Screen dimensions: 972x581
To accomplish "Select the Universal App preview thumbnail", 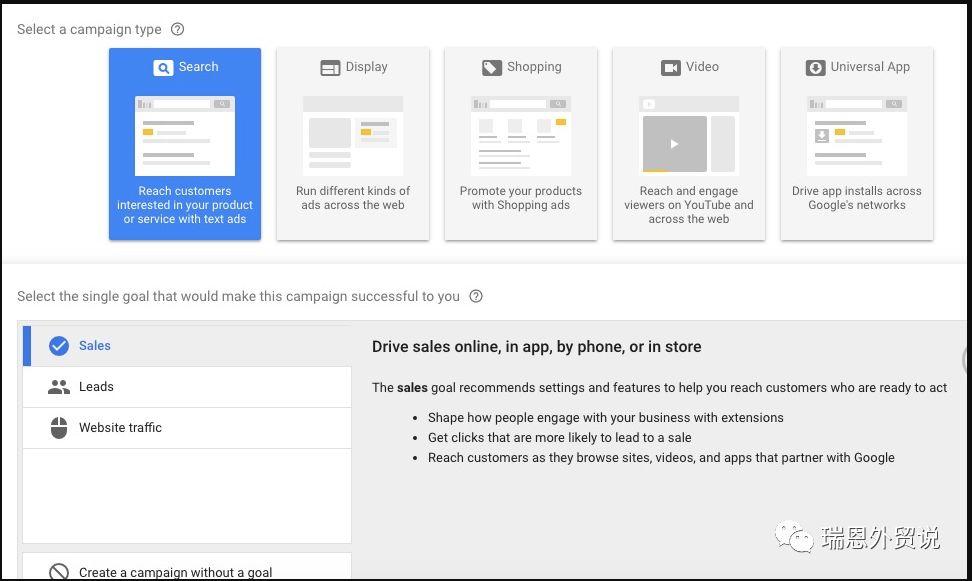I will click(x=857, y=136).
